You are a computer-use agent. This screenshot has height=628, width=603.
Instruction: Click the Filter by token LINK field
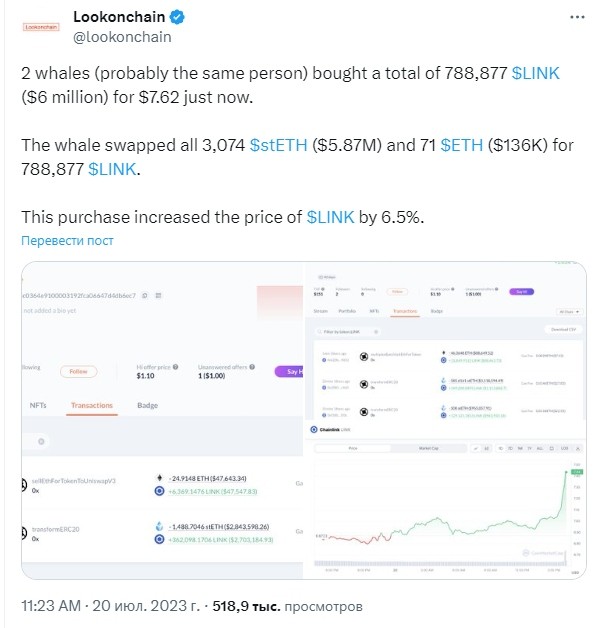[347, 332]
